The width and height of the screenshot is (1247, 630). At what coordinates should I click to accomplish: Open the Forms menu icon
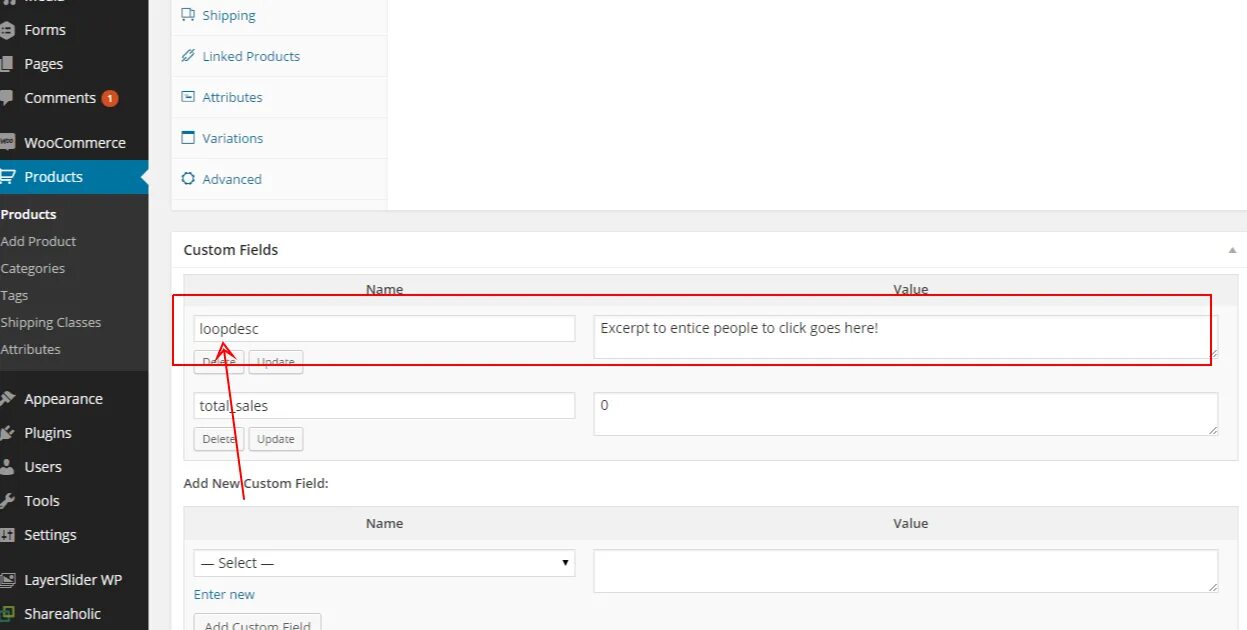pyautogui.click(x=7, y=30)
